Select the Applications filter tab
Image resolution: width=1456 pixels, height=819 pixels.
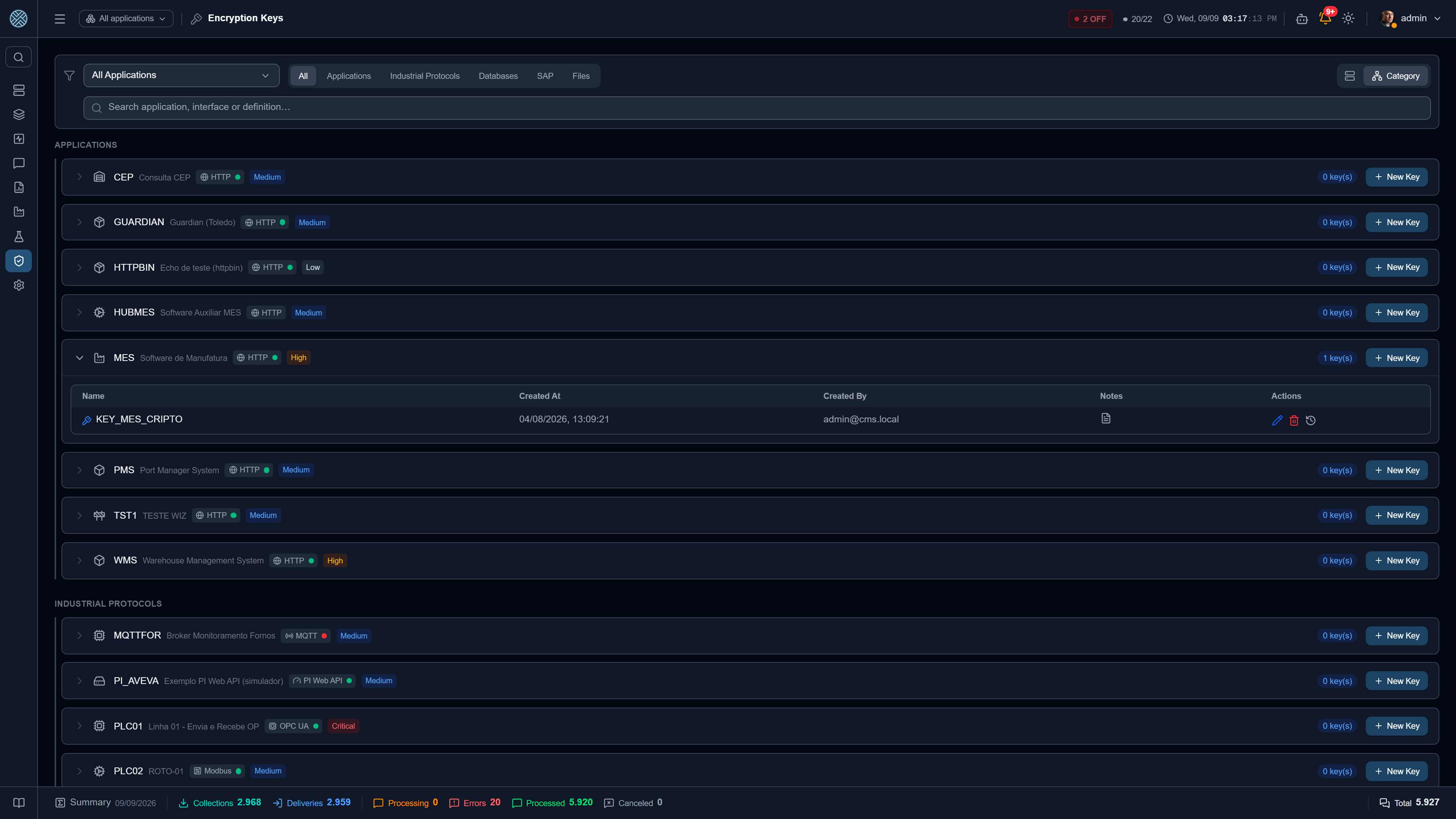349,76
